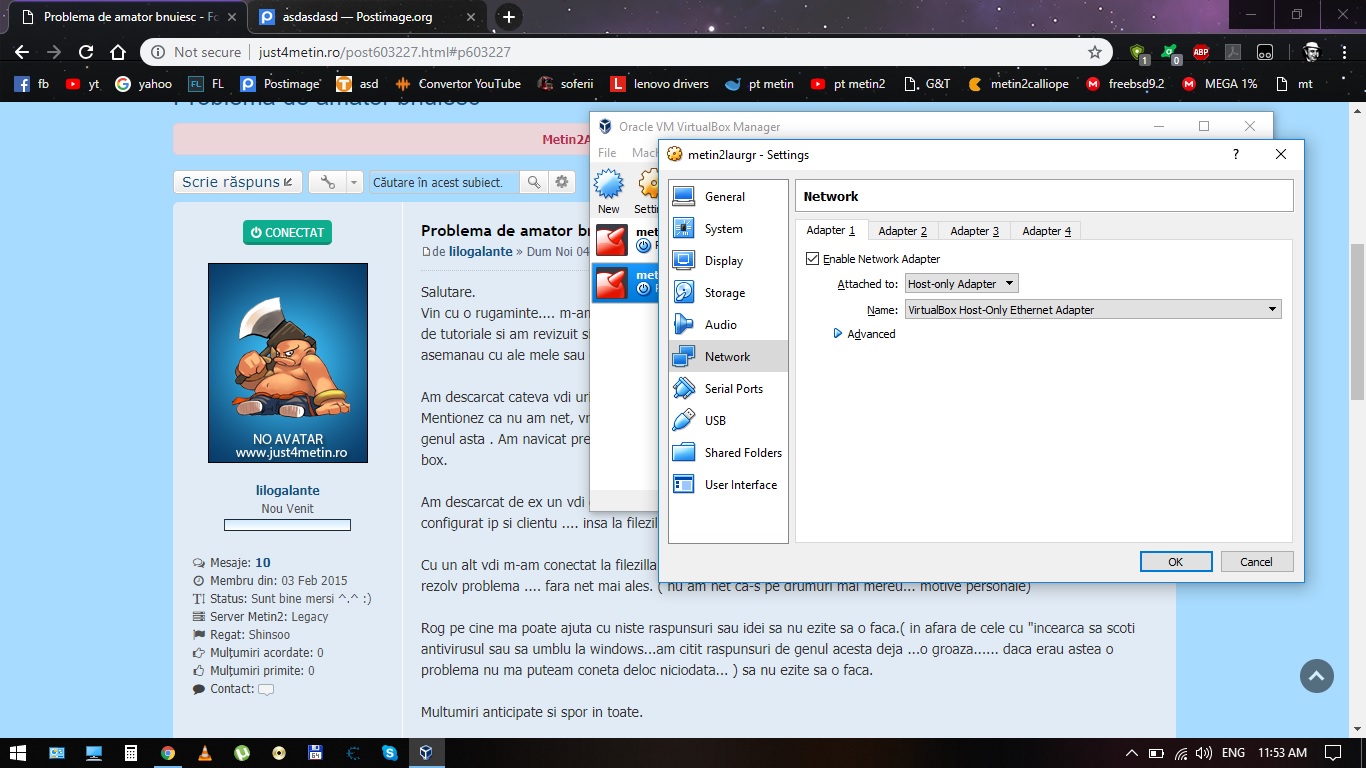The image size is (1366, 768).
Task: Open the topic tools dropdown arrow
Action: pos(354,182)
